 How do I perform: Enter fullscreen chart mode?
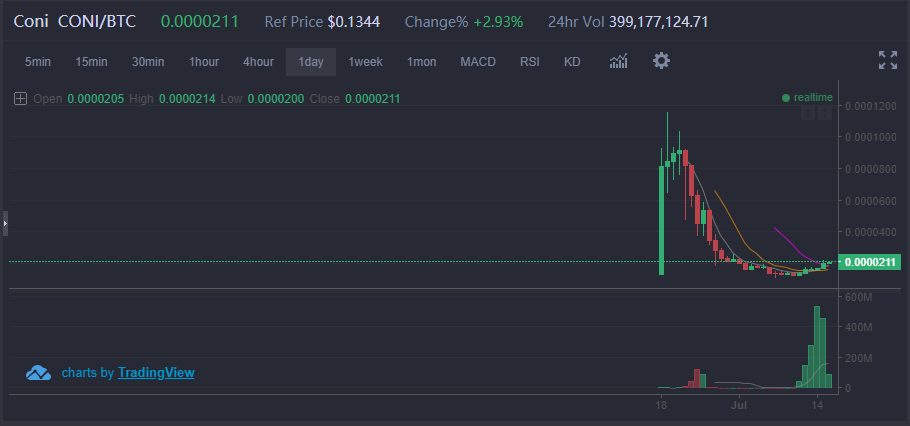coord(887,60)
